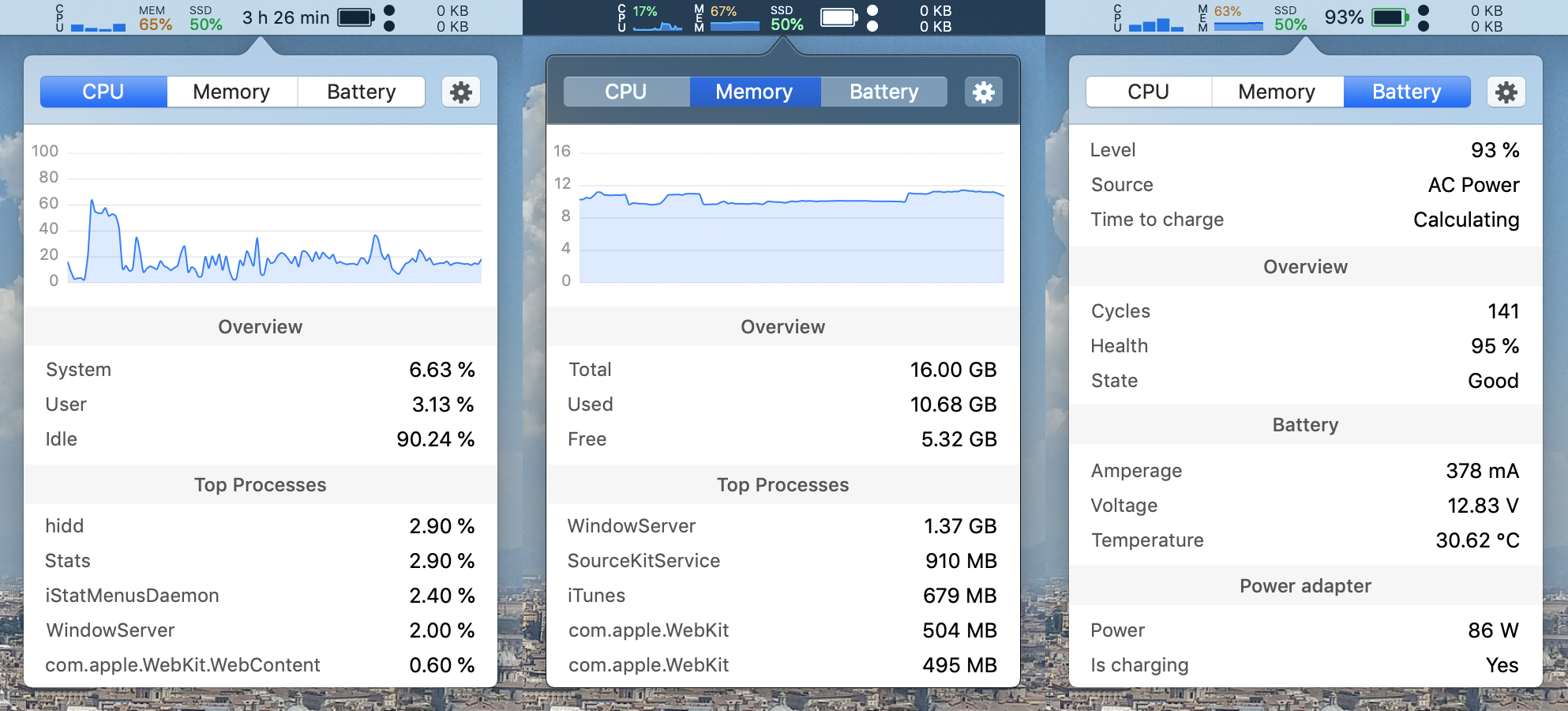Click SSD 50% in the dark menu bar
The height and width of the screenshot is (711, 1568).
point(786,18)
